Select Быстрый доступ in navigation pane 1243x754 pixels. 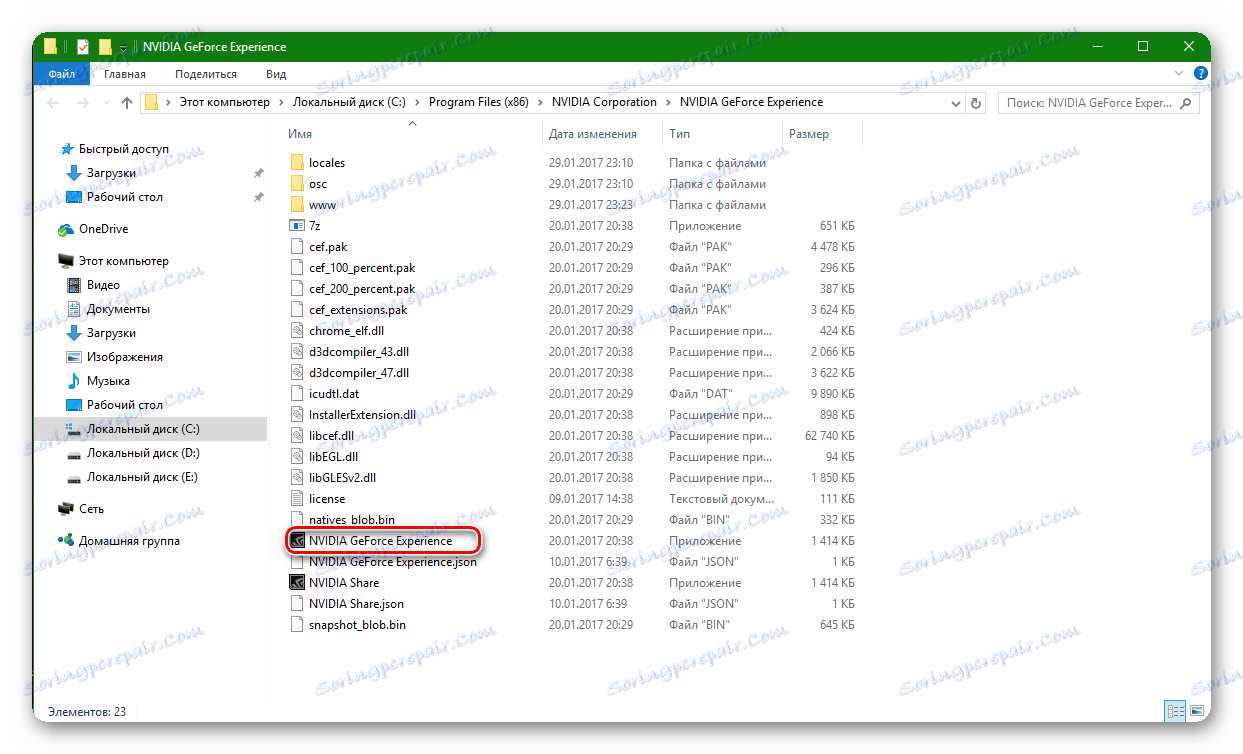[124, 149]
